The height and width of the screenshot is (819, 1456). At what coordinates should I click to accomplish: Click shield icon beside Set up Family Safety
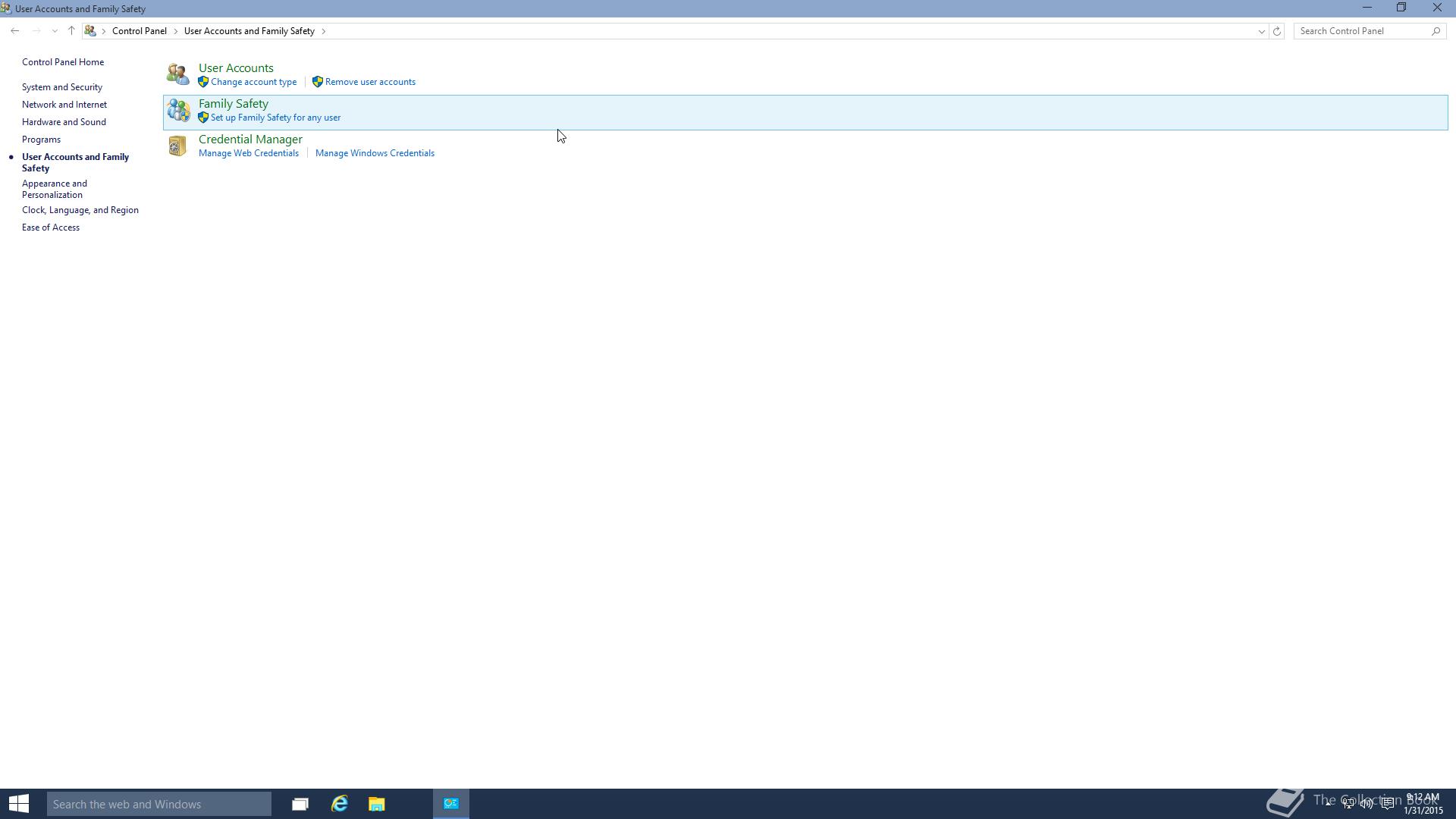pos(203,118)
